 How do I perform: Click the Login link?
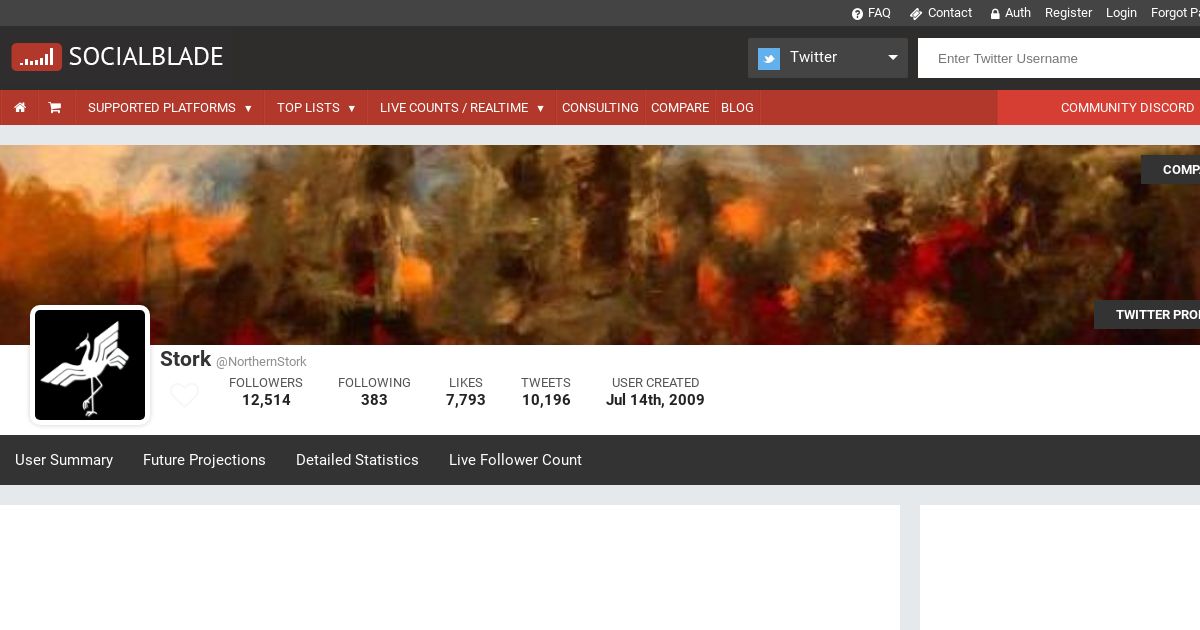1121,13
